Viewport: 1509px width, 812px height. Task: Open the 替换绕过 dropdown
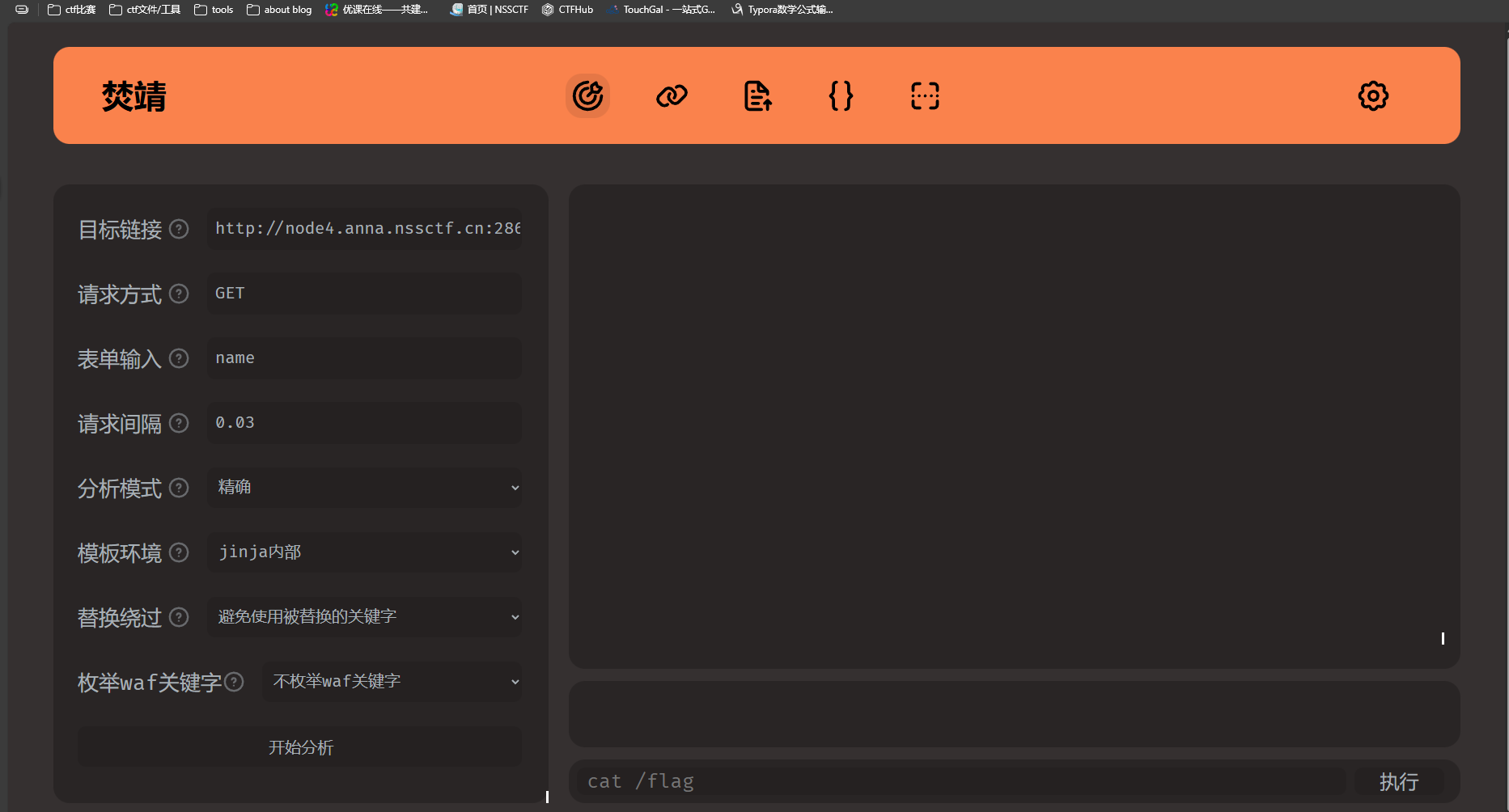[364, 616]
